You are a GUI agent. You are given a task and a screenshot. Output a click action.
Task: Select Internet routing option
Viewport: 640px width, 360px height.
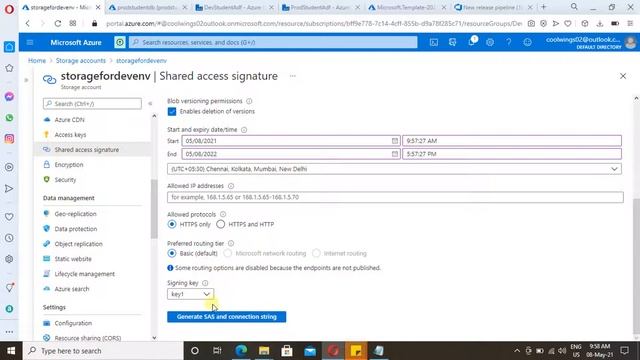(x=316, y=253)
